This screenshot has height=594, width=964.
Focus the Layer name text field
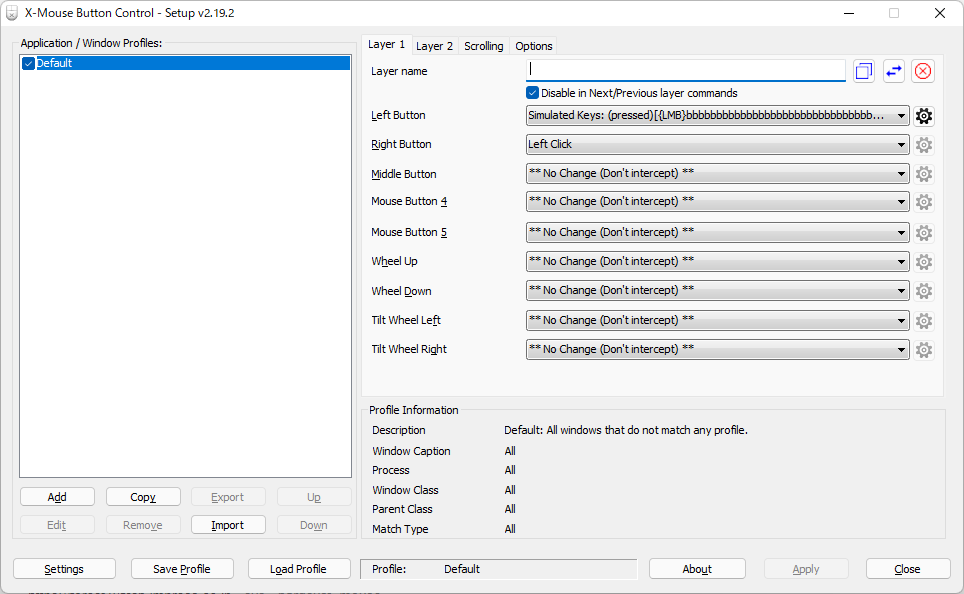click(x=685, y=71)
